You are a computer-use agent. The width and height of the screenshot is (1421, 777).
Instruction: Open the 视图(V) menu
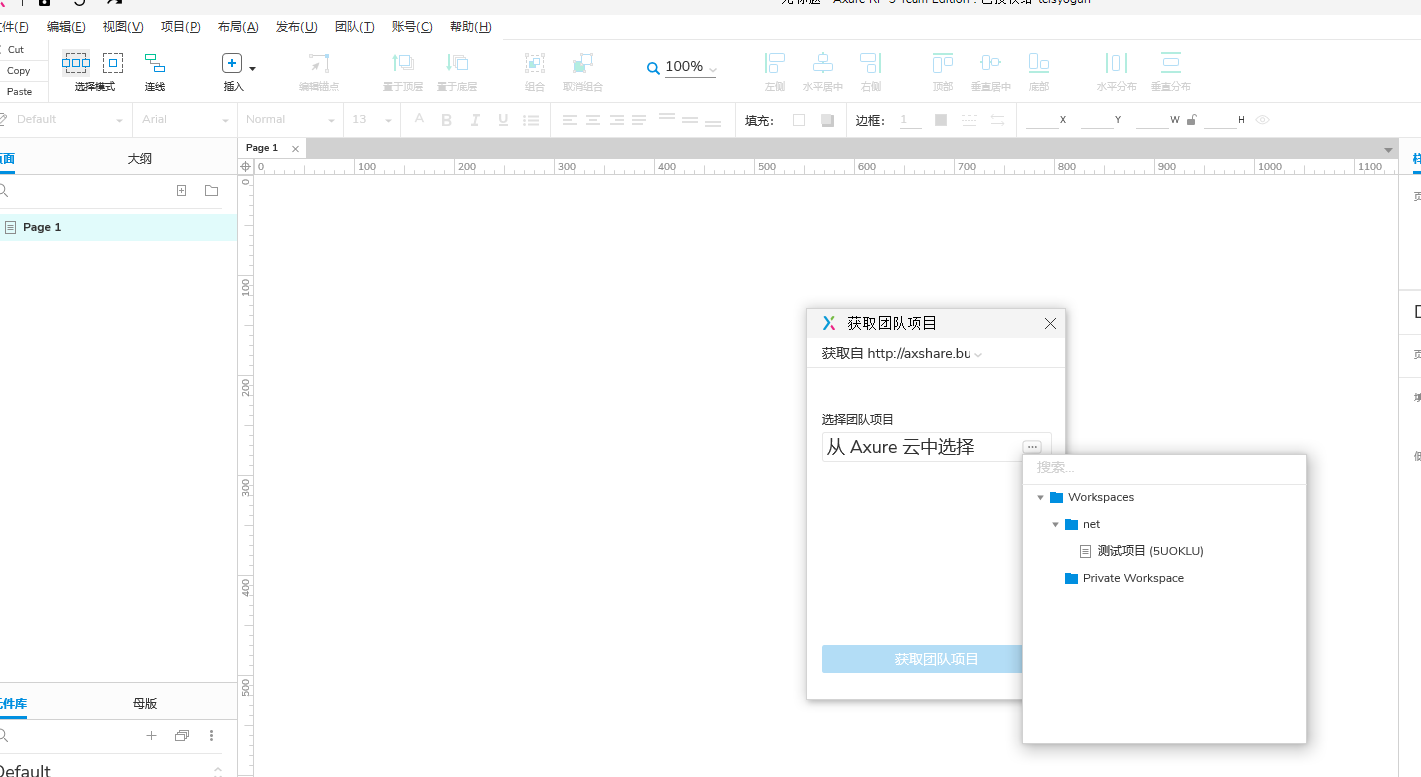(123, 27)
